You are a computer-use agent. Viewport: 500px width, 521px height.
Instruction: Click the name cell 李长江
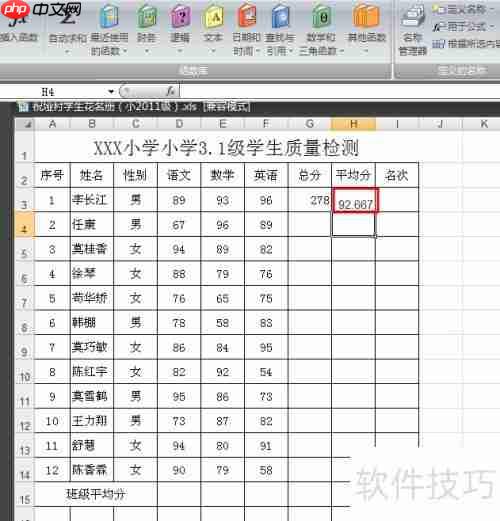(92, 200)
